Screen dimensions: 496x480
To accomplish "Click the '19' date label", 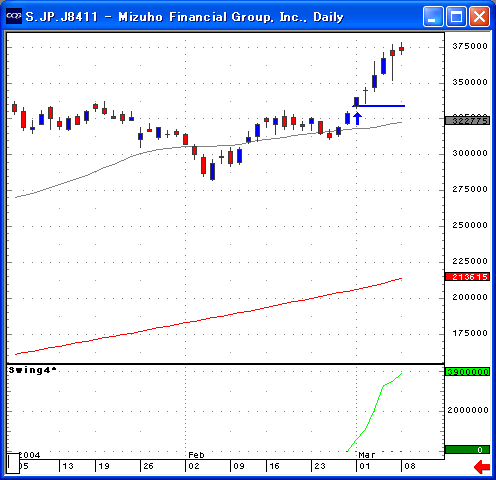I will coord(104,466).
